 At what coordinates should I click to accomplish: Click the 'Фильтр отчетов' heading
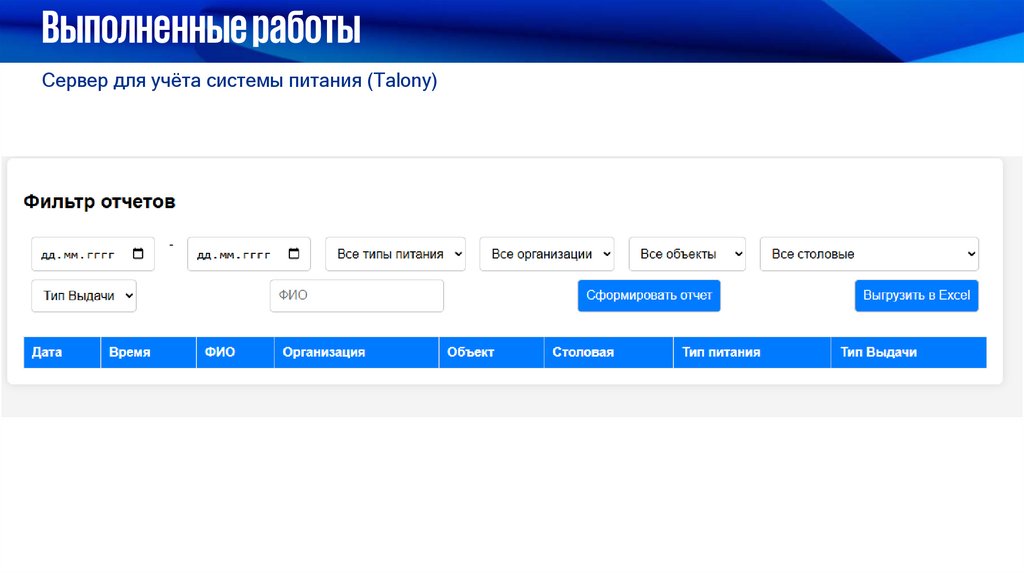pyautogui.click(x=99, y=202)
